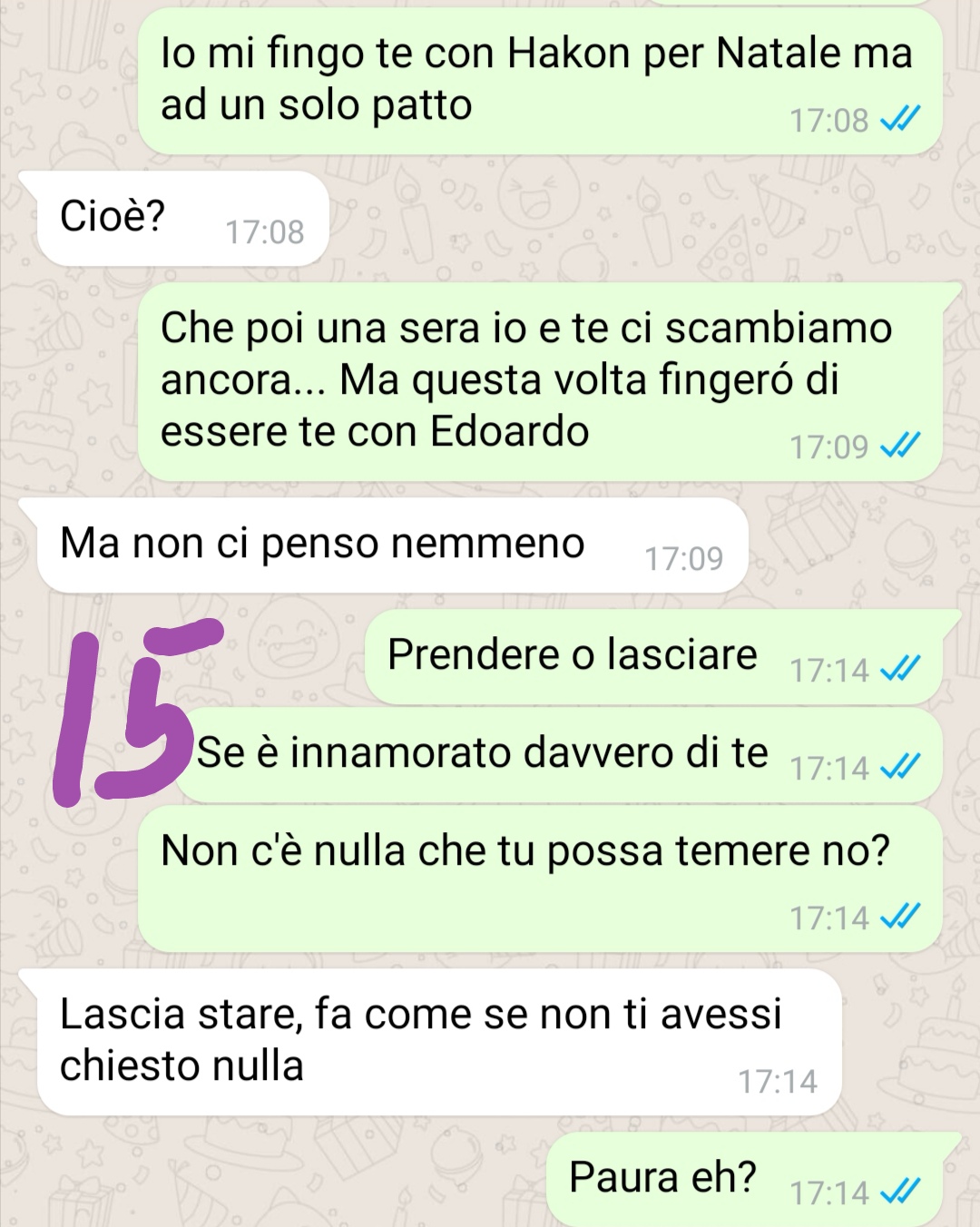This screenshot has height=1227, width=980.
Task: Click ticks under 'Non c'è nulla che tu possa temere'
Action: pyautogui.click(x=901, y=915)
